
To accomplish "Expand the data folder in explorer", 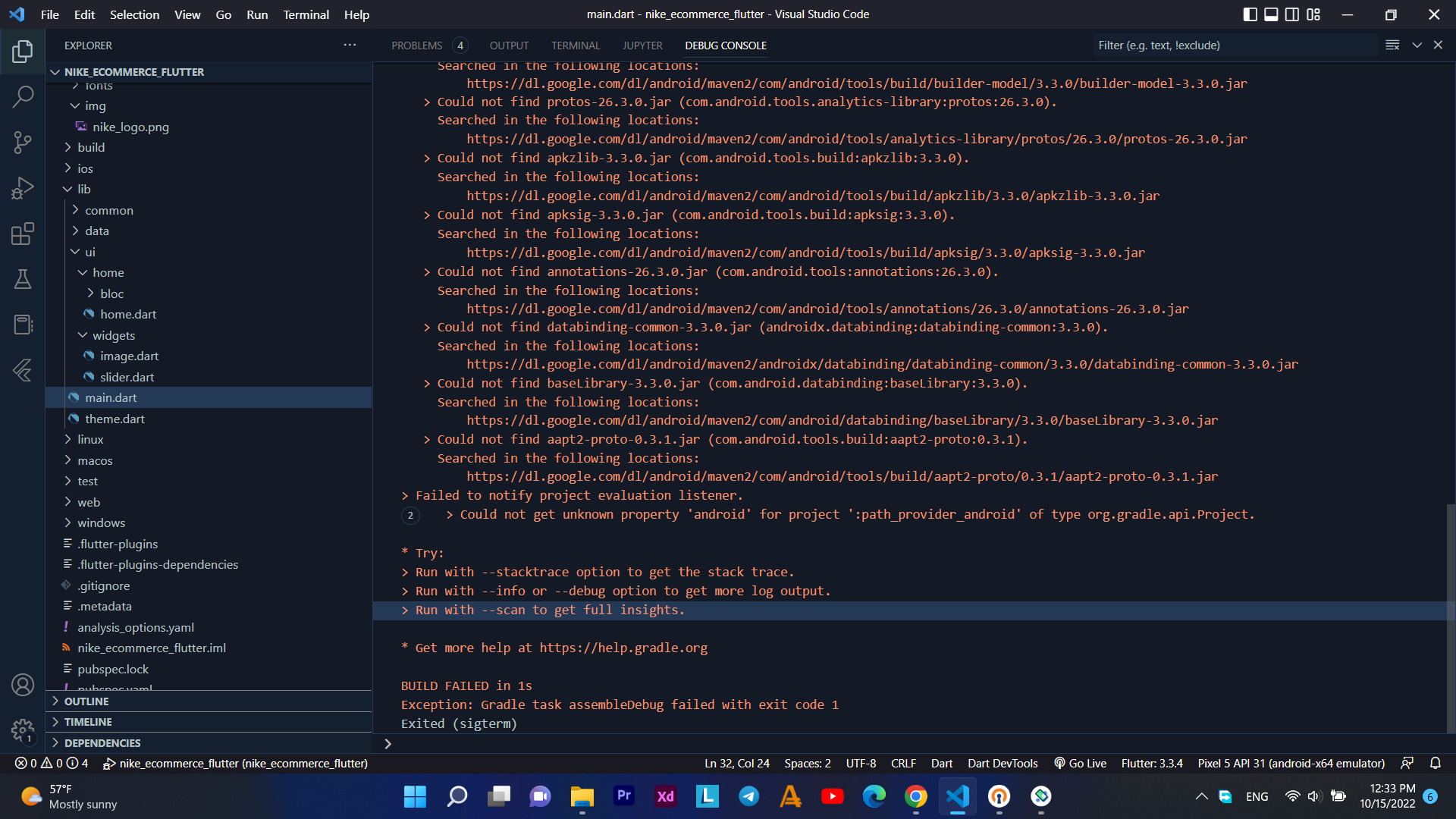I will tap(97, 231).
